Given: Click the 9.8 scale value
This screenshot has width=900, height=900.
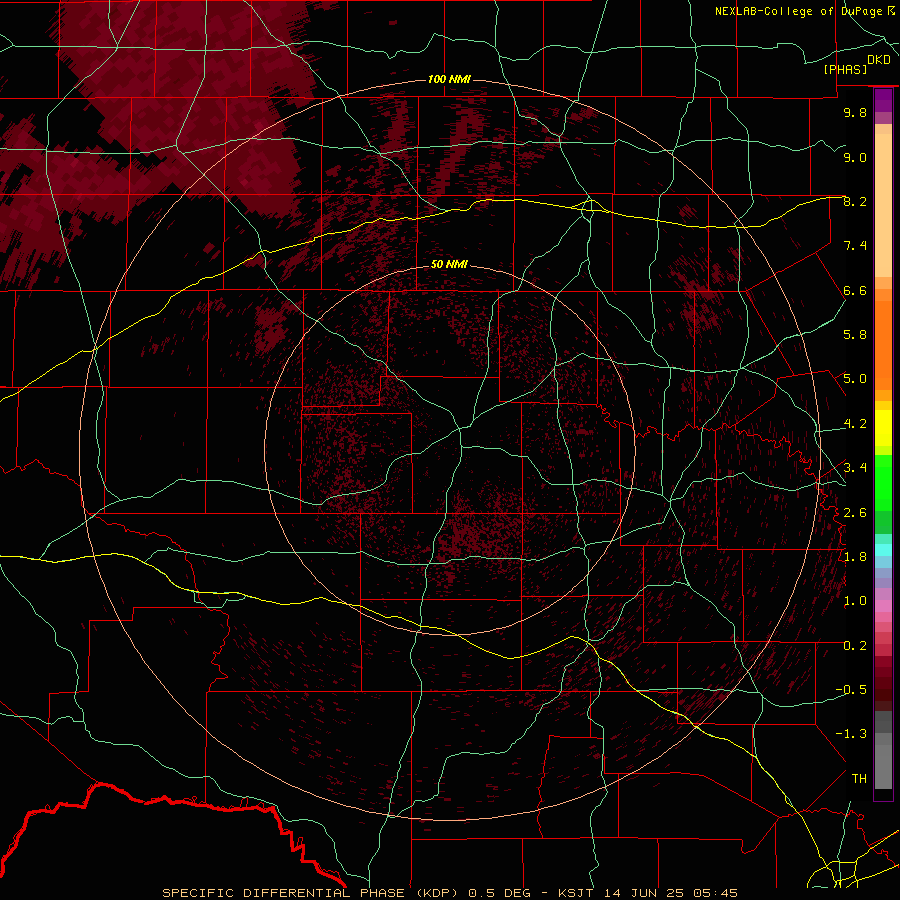Looking at the screenshot, I should pos(855,112).
